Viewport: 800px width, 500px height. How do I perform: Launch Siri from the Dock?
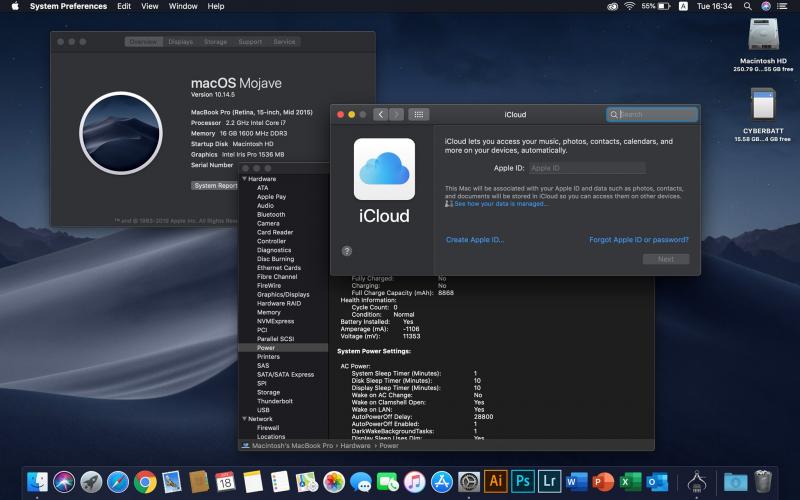pyautogui.click(x=64, y=482)
